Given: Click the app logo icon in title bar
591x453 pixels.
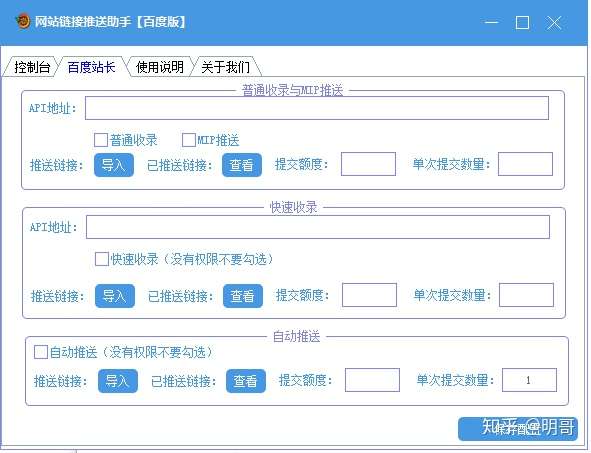Looking at the screenshot, I should [x=23, y=21].
